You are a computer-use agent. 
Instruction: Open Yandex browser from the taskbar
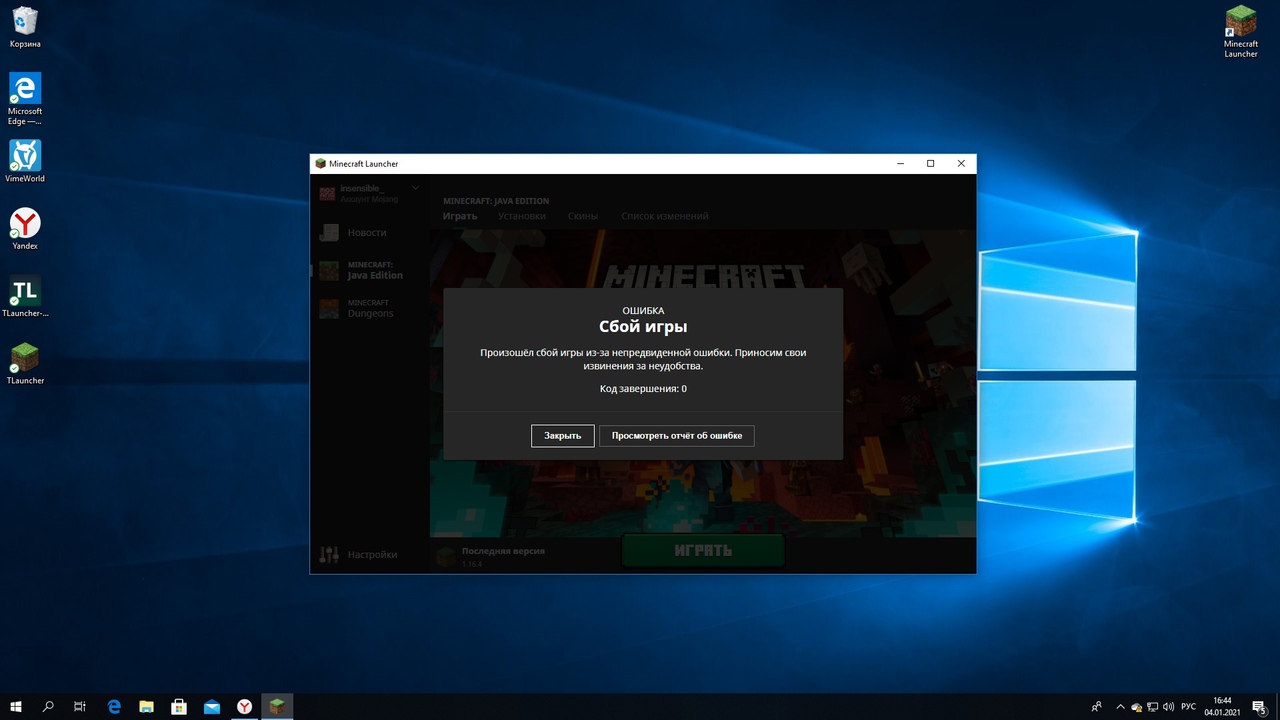pyautogui.click(x=244, y=706)
